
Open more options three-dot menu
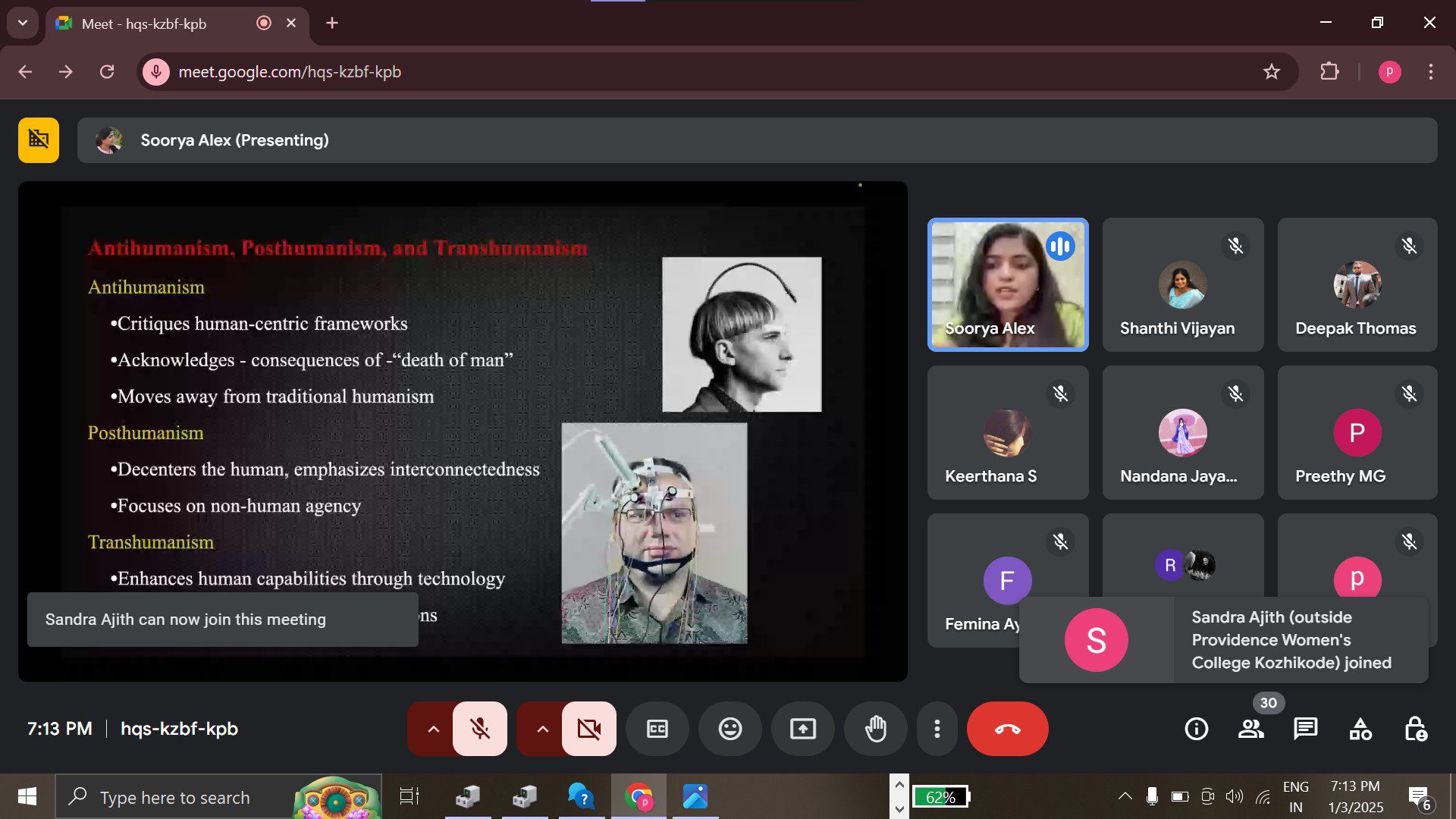tap(937, 729)
